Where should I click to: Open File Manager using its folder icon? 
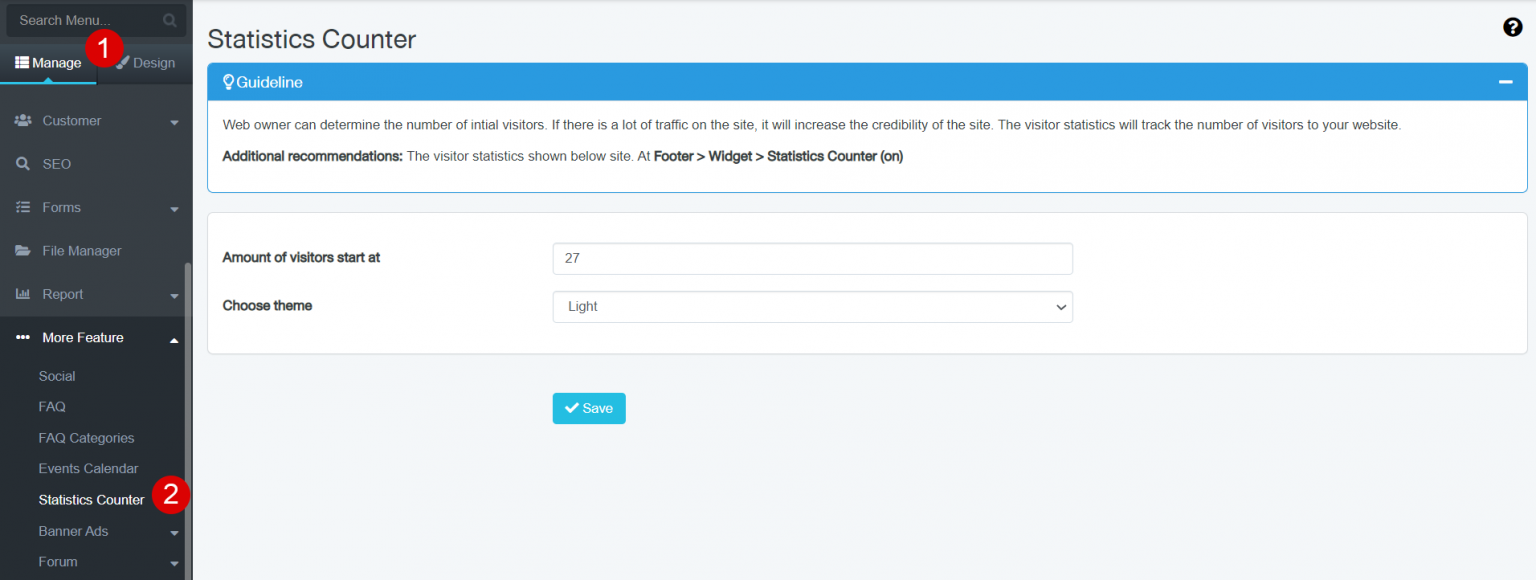(x=22, y=250)
